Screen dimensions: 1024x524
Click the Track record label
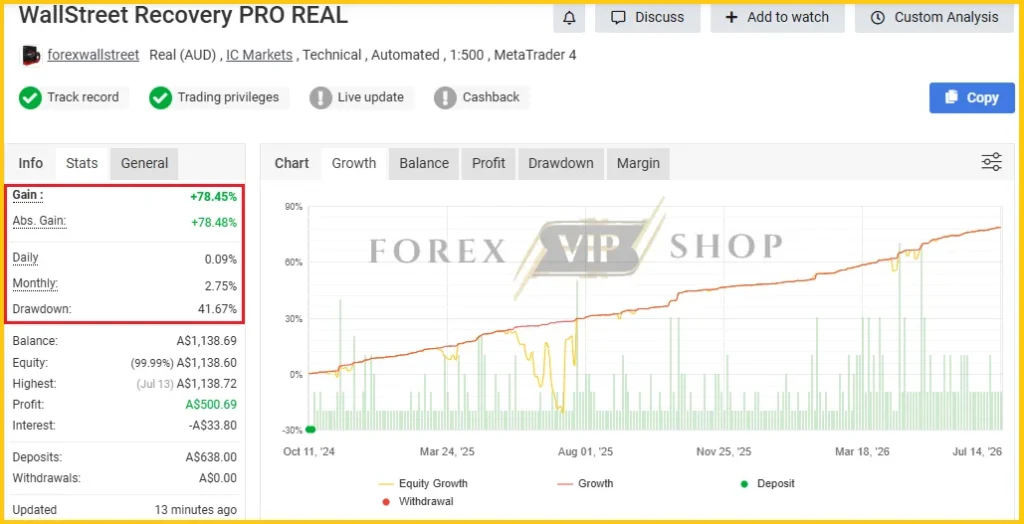83,97
